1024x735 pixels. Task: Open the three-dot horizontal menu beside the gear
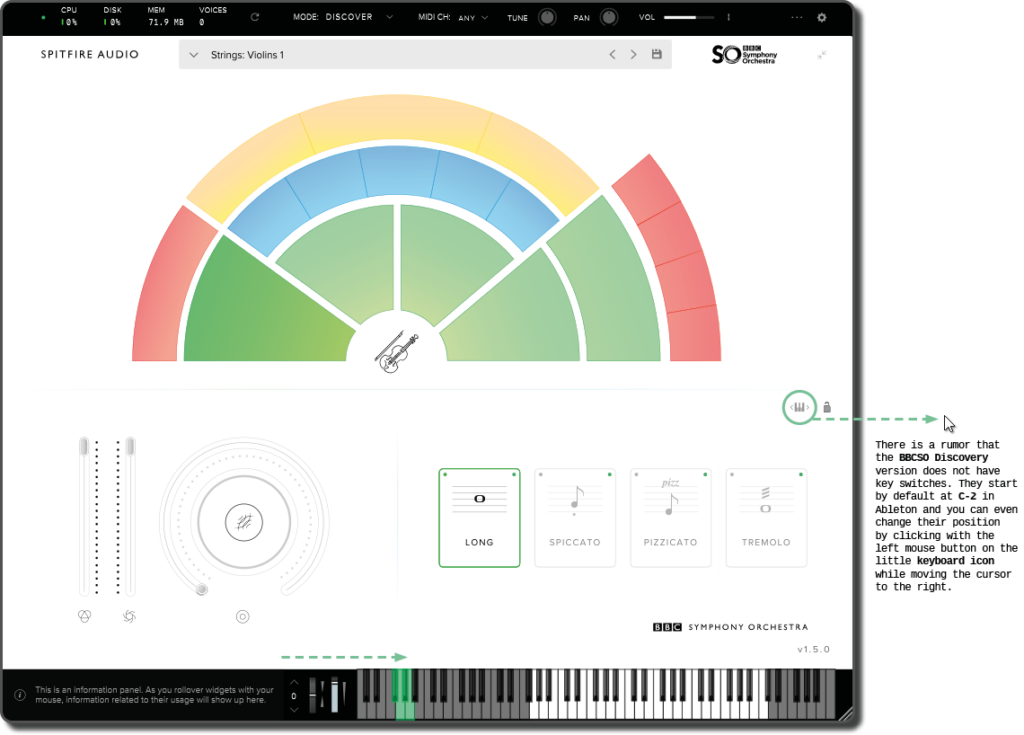[796, 18]
